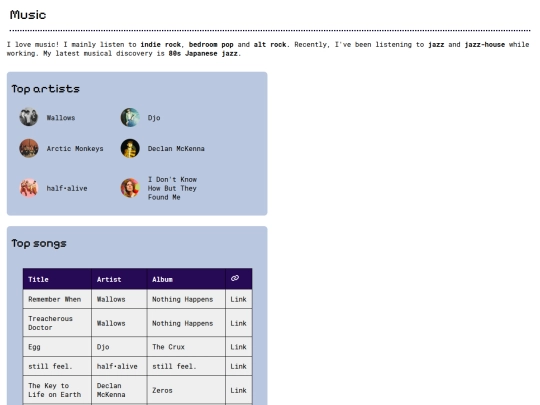Click The Crux album cell
This screenshot has height=405, width=540.
click(x=186, y=346)
